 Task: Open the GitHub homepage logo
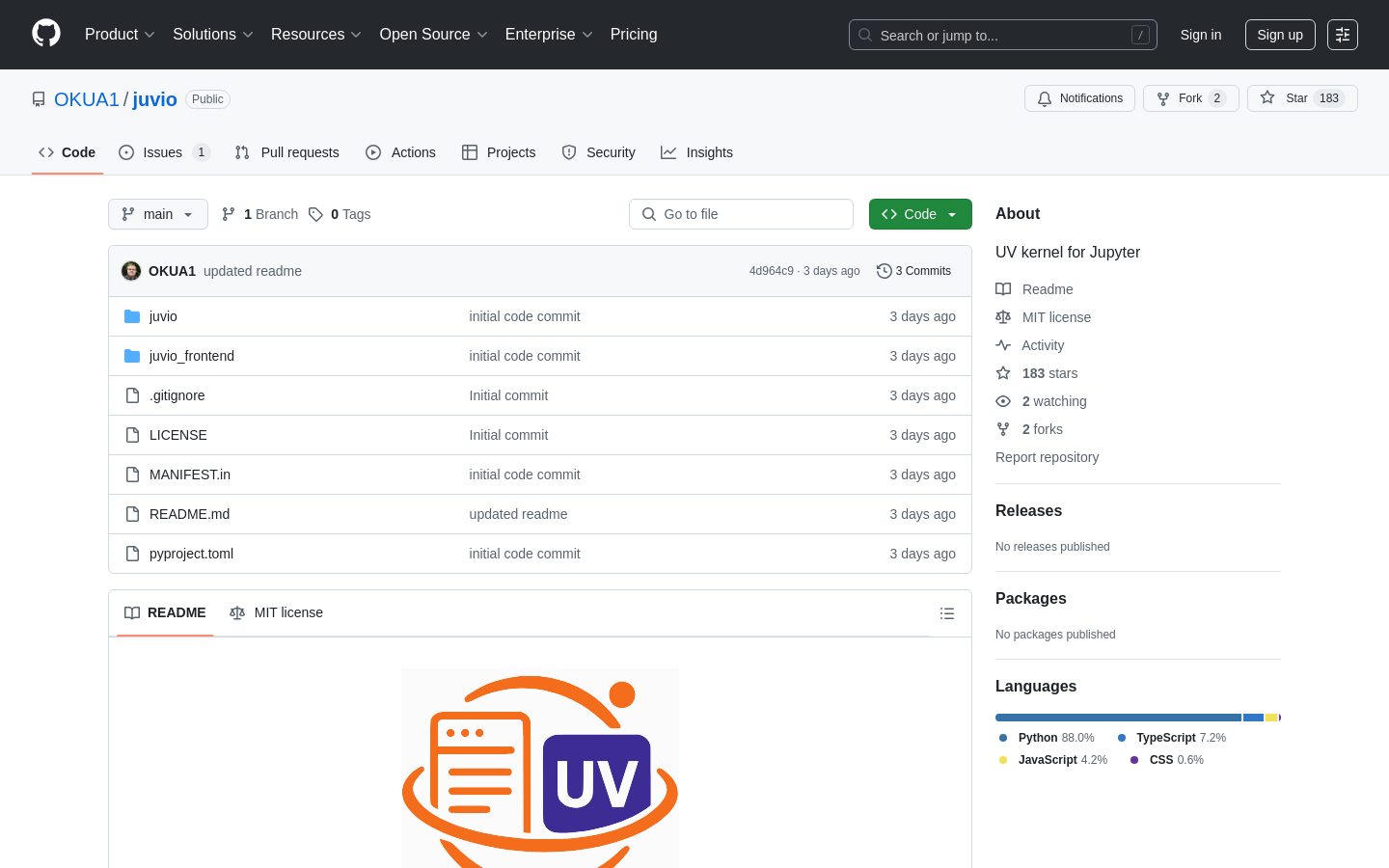tap(46, 34)
